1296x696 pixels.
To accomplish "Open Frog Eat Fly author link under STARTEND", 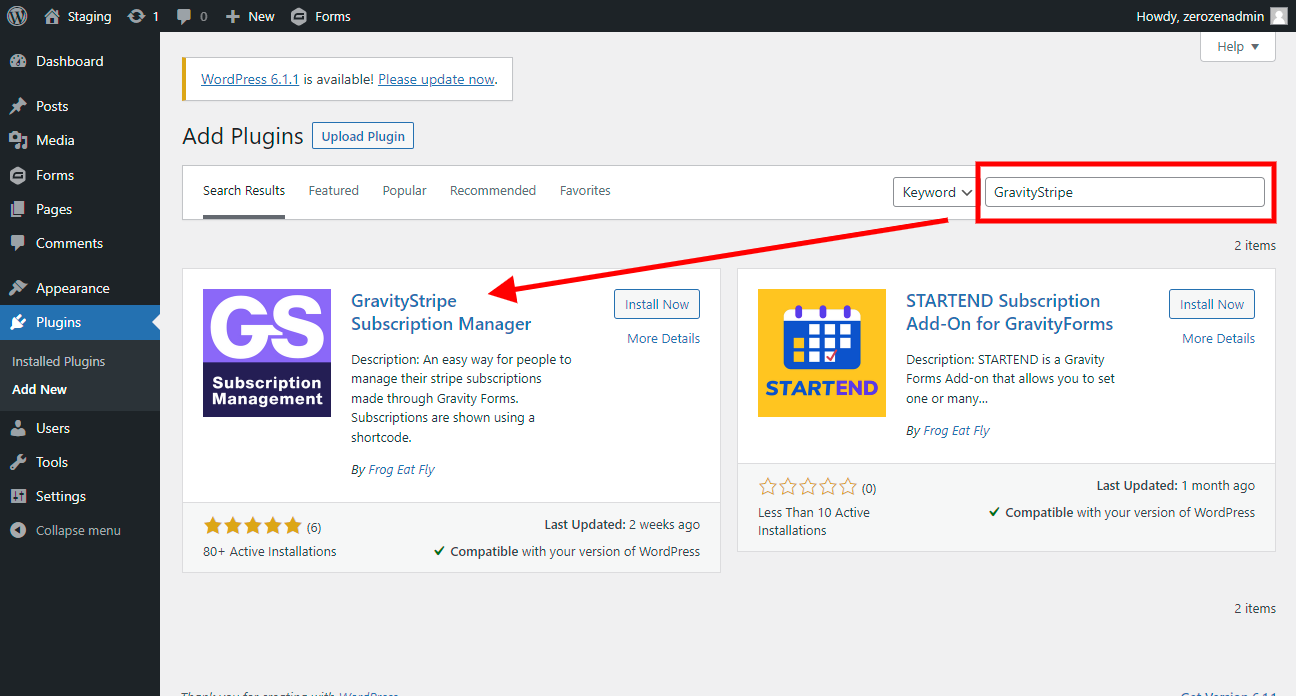I will 956,430.
